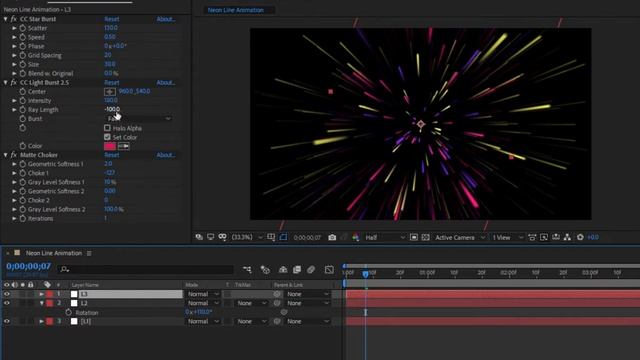
Task: Click Reset for CC Star Burst
Action: (111, 19)
